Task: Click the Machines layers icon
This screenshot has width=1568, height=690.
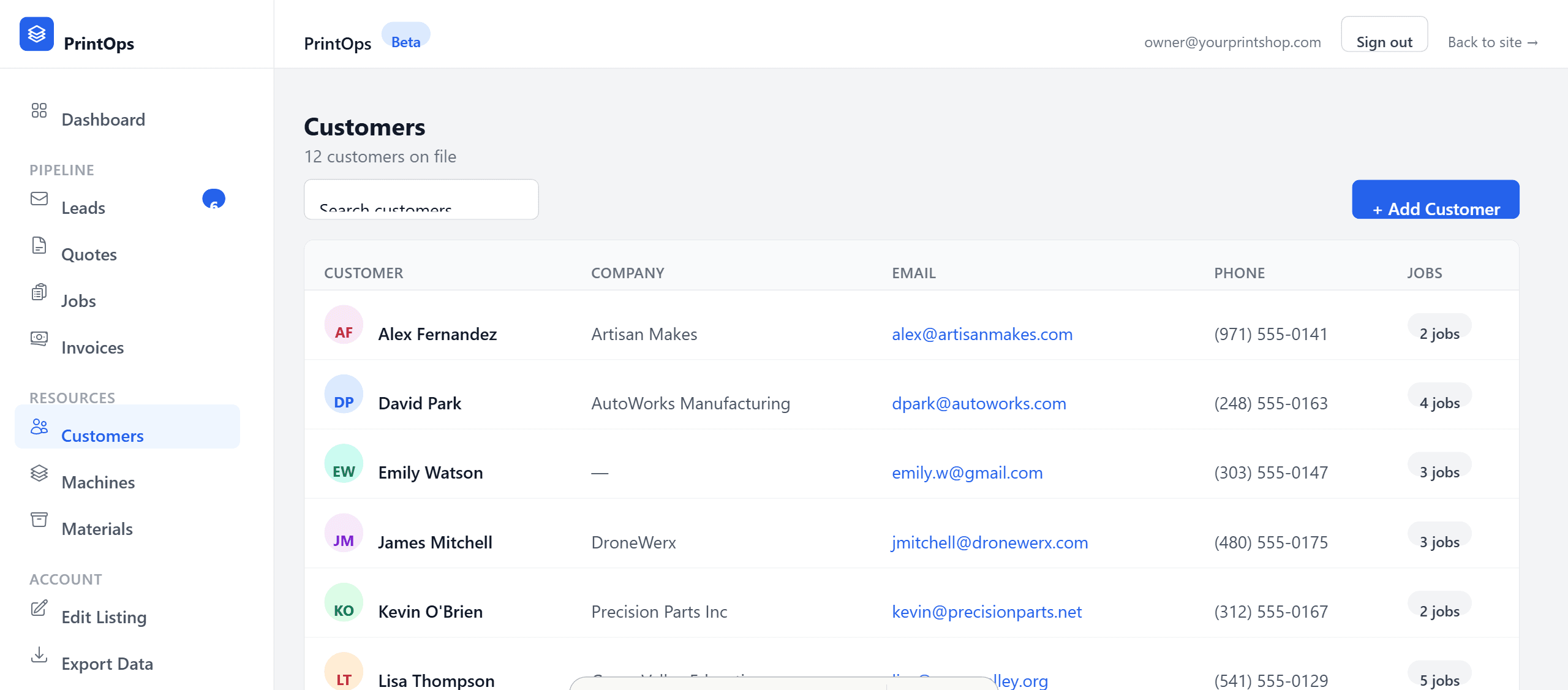Action: [x=39, y=473]
